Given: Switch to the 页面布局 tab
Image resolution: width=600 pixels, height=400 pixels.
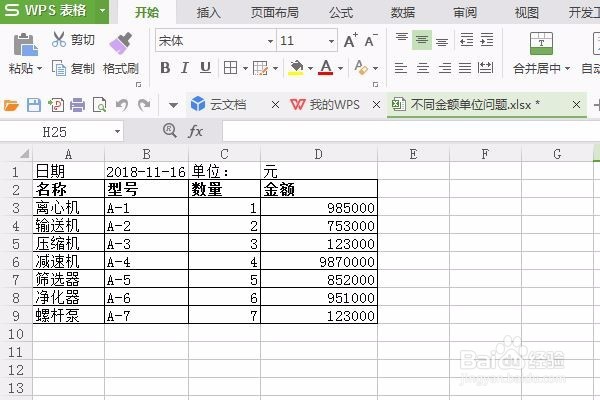Looking at the screenshot, I should (x=274, y=13).
